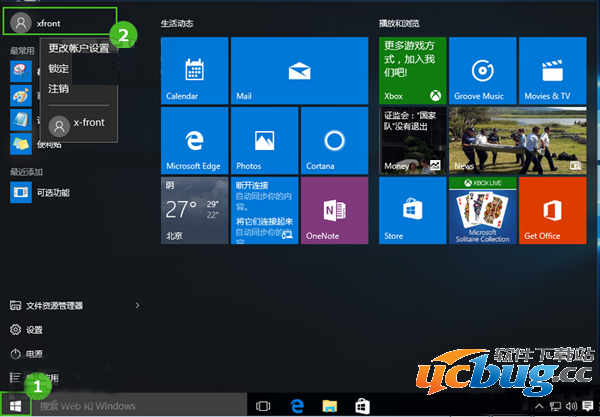Expand the 文件资源管理器 jump list arrow
This screenshot has width=600, height=417.
tap(138, 305)
